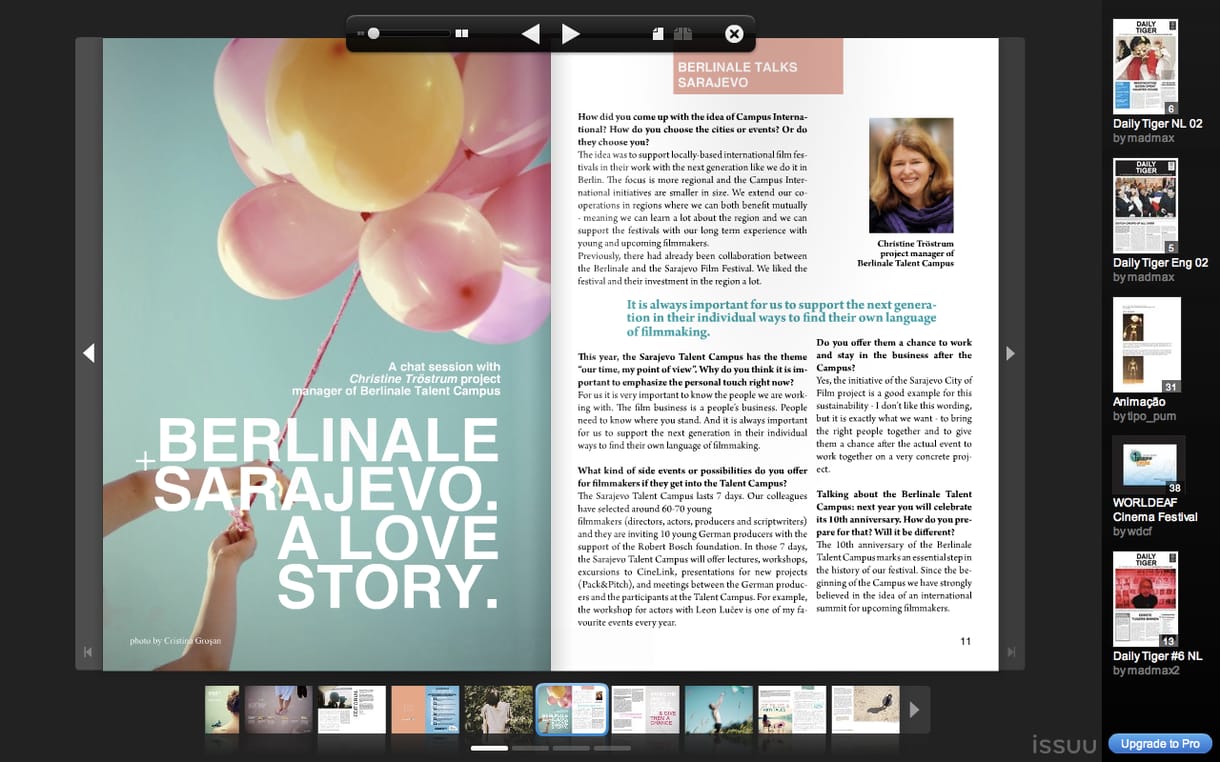Click the Upgrade to Pro button
Viewport: 1220px width, 762px height.
tap(1160, 744)
